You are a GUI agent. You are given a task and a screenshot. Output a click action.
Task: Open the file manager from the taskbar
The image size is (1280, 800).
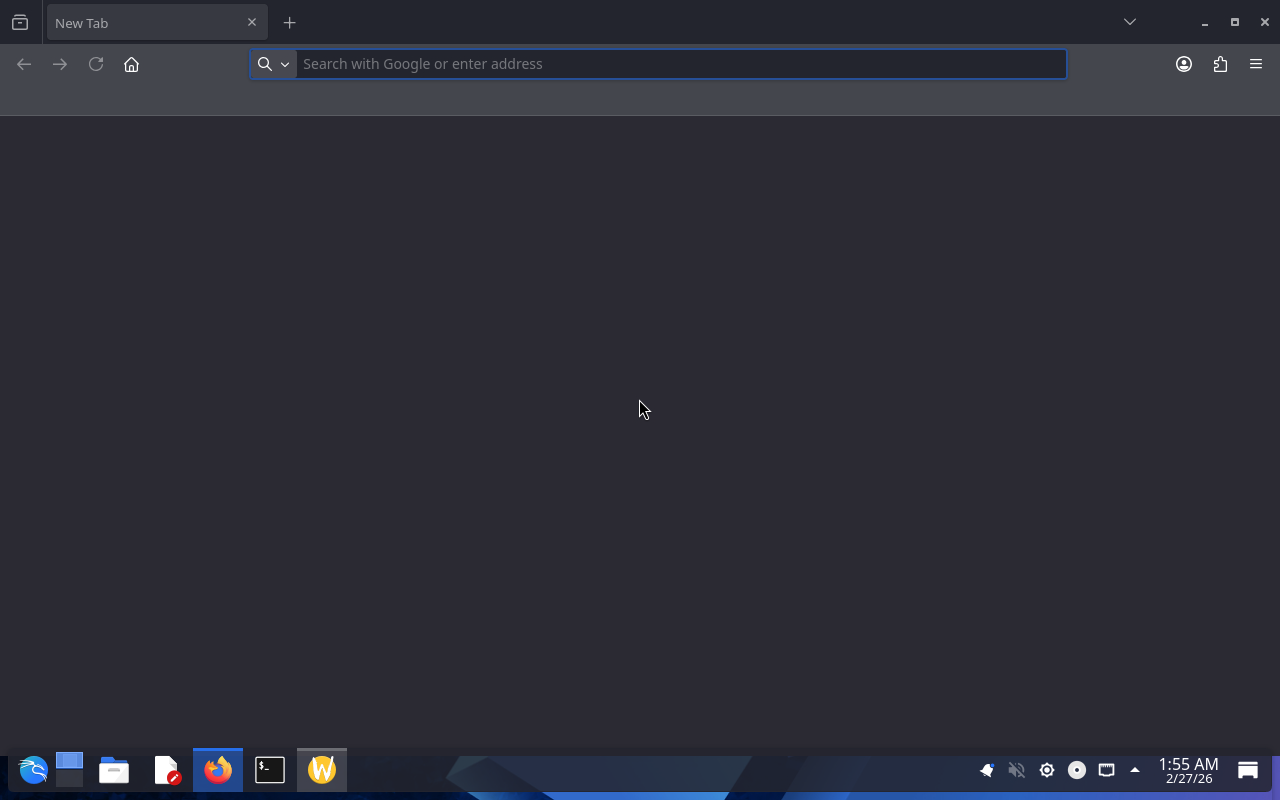pos(114,770)
